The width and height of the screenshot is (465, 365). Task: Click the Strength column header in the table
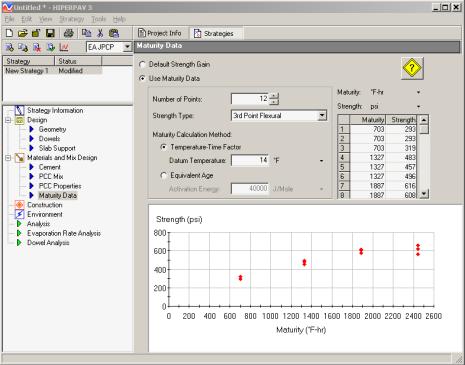[x=401, y=120]
